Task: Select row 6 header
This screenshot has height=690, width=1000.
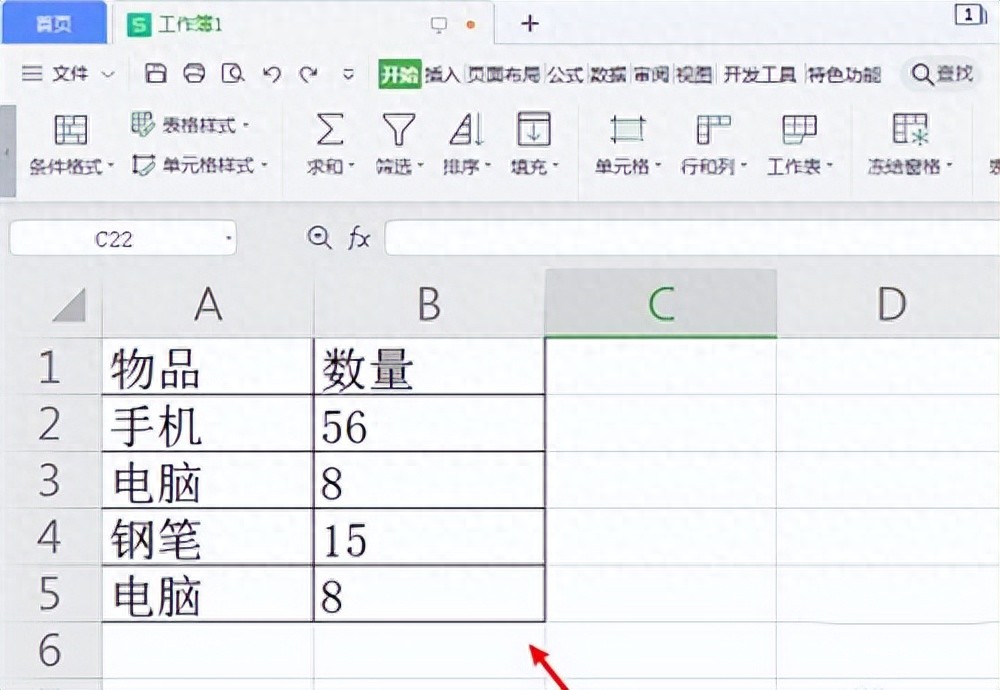Action: pyautogui.click(x=50, y=650)
